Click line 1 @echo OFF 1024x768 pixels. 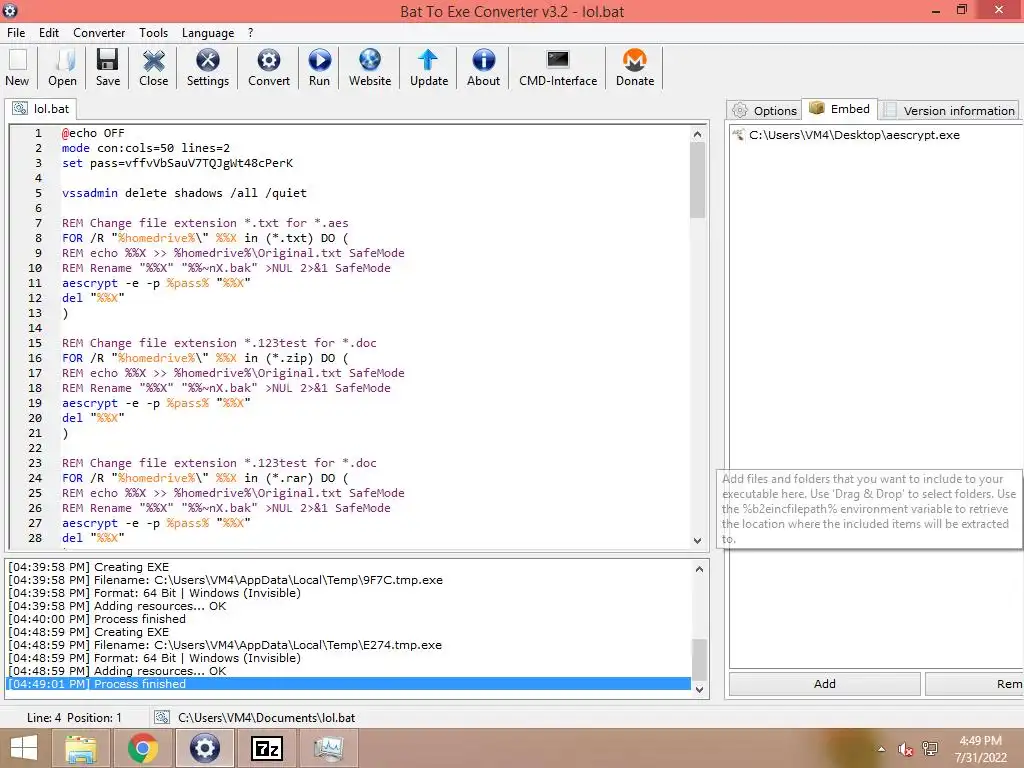tap(93, 133)
